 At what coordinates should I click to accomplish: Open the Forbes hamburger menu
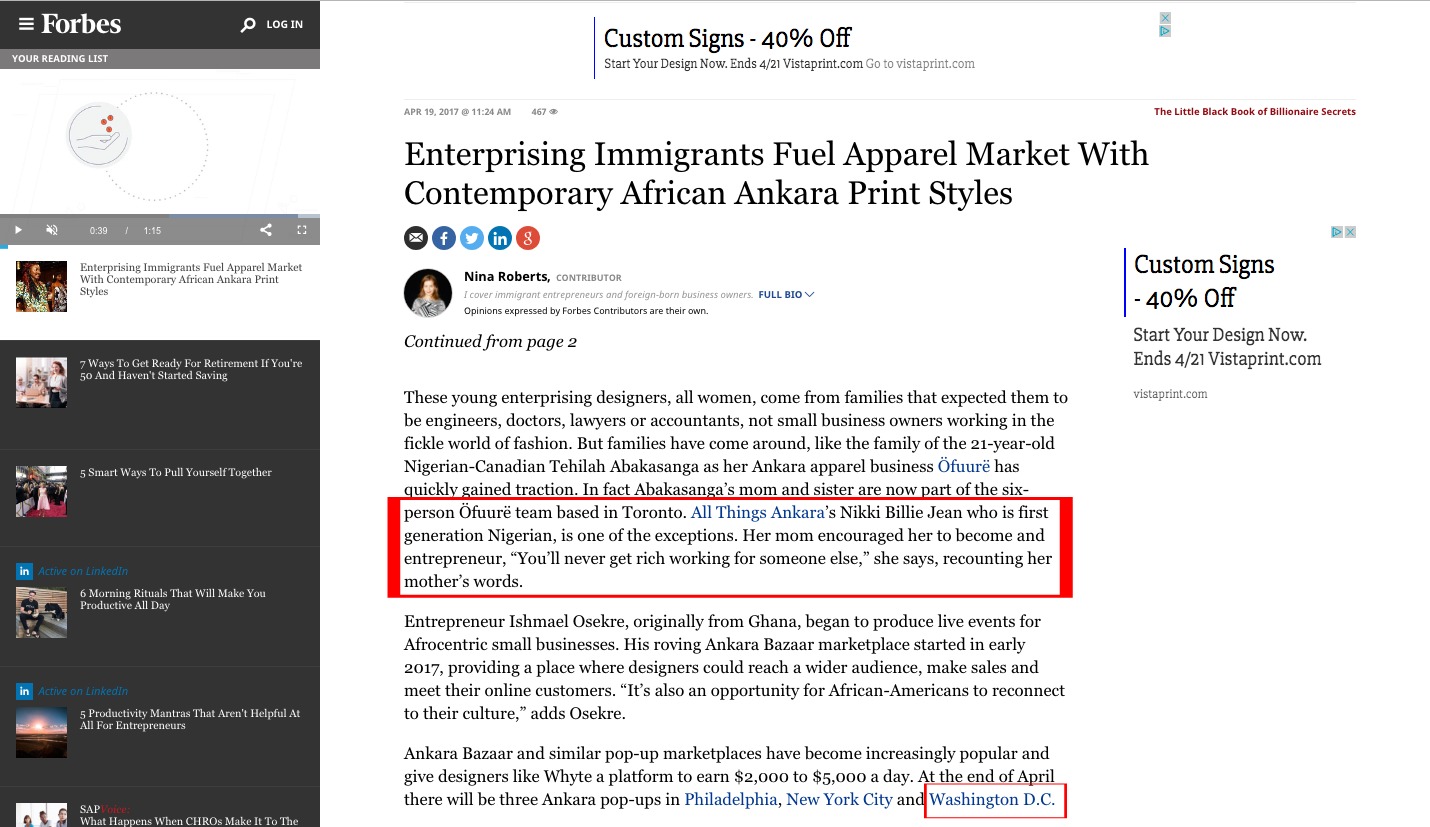point(26,24)
